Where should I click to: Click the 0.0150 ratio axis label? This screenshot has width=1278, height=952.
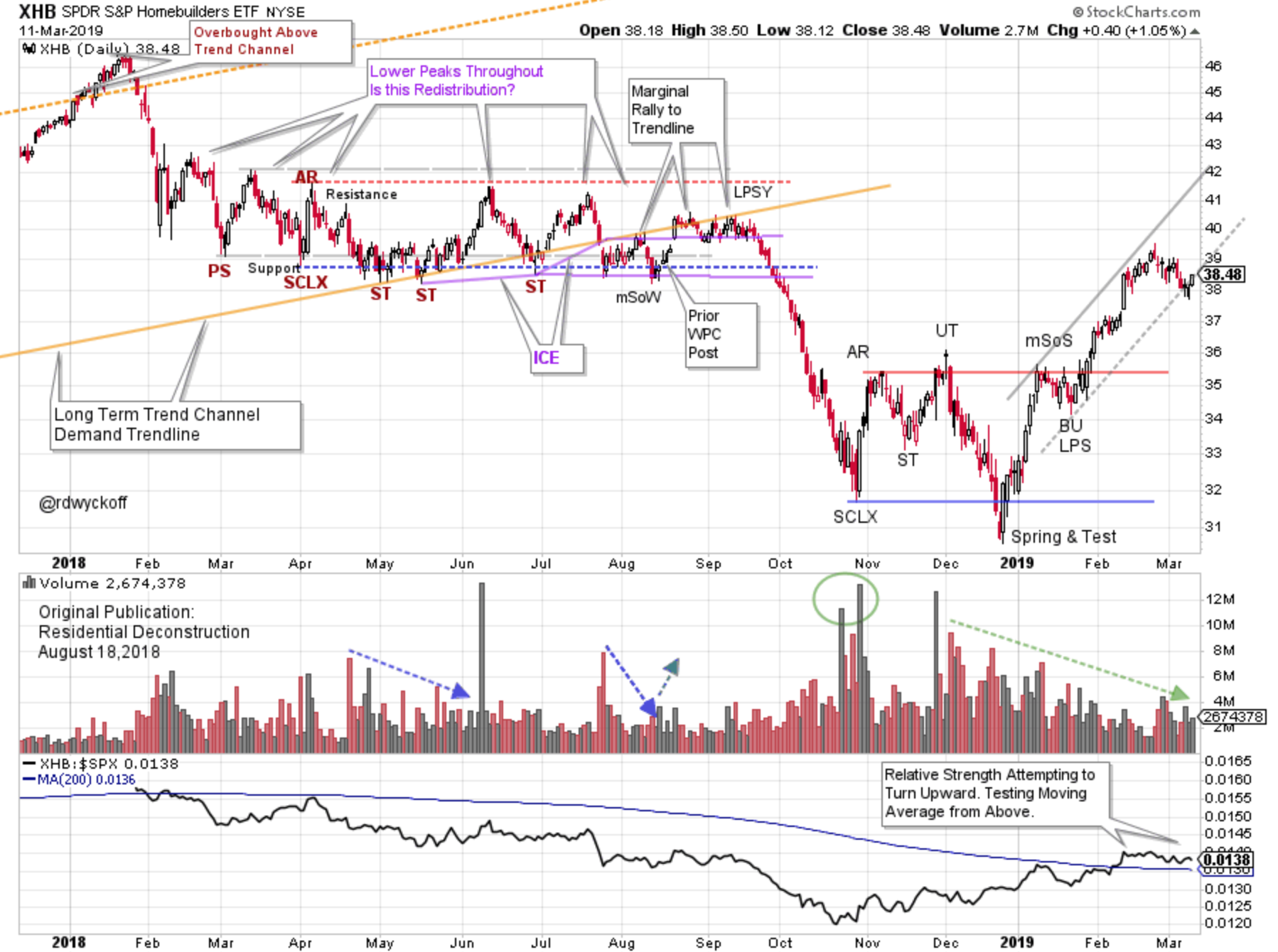(1228, 817)
